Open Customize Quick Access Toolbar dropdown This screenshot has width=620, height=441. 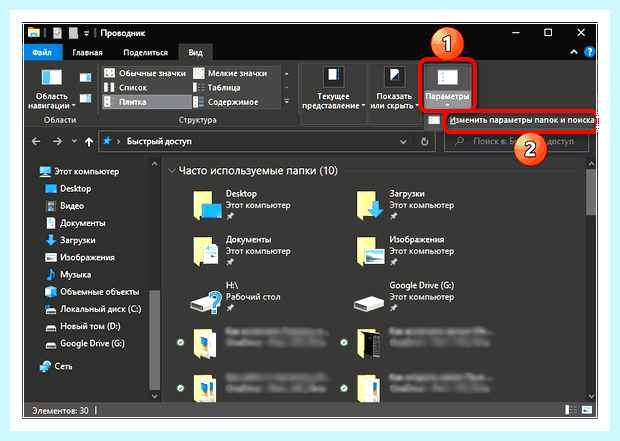click(86, 33)
